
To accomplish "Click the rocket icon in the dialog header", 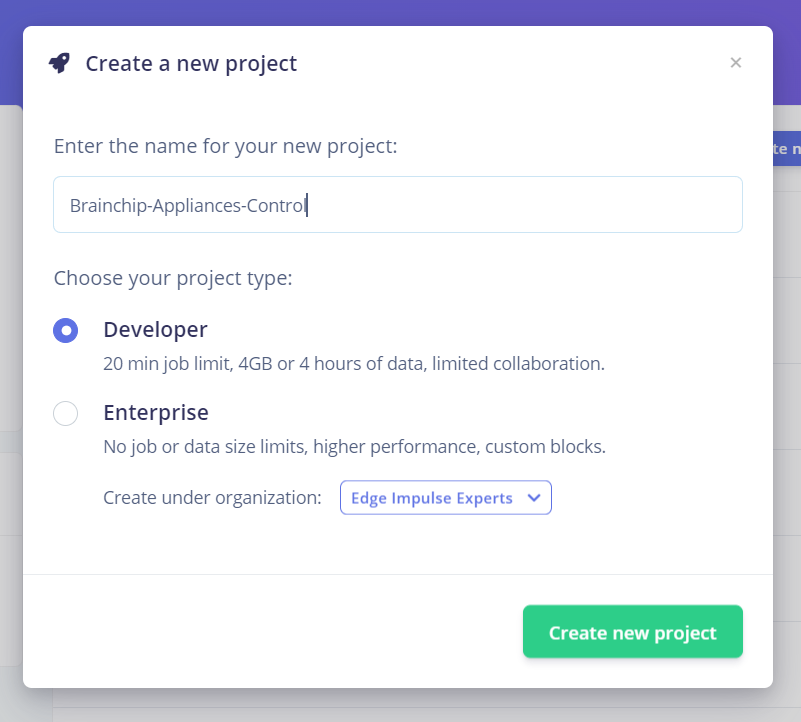I will tap(59, 63).
